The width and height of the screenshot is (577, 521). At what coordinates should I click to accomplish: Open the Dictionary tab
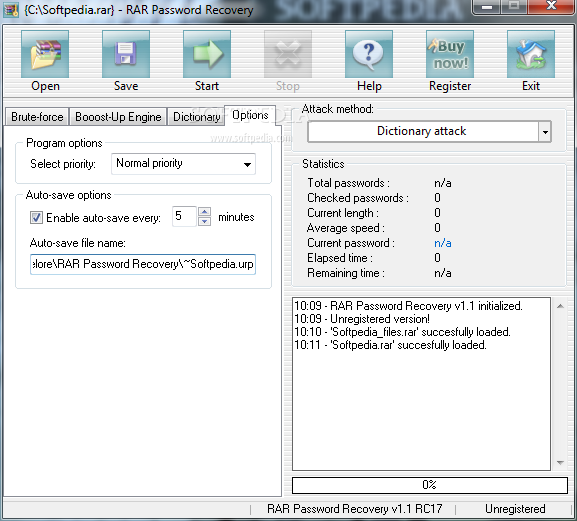(x=197, y=117)
